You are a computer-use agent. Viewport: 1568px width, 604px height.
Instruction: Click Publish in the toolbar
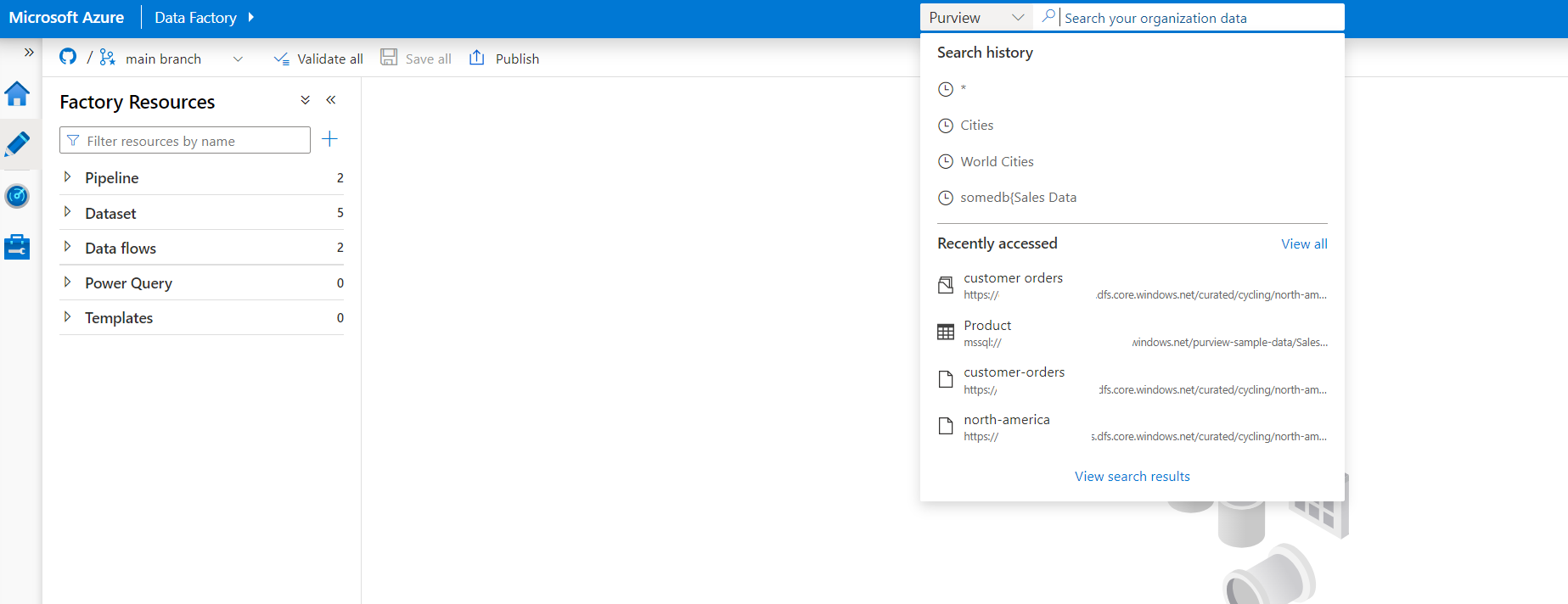[504, 59]
